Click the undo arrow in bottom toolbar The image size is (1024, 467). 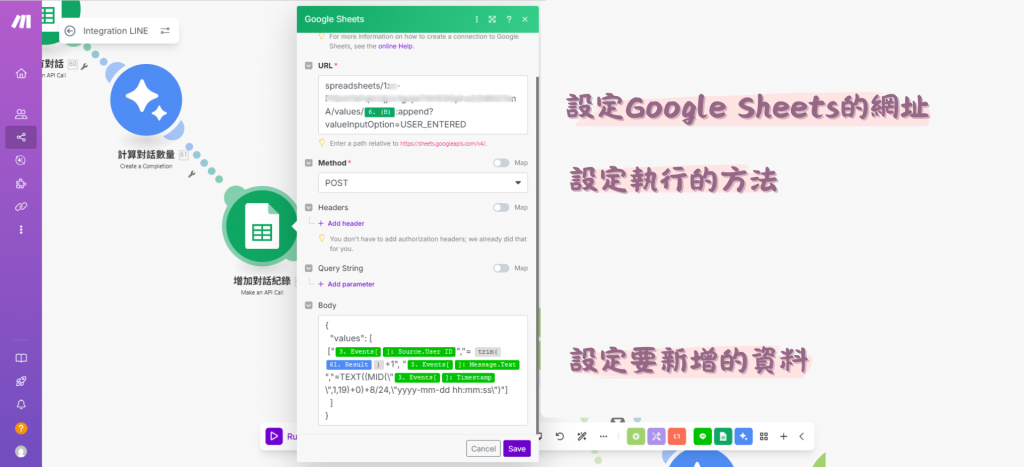tap(560, 436)
